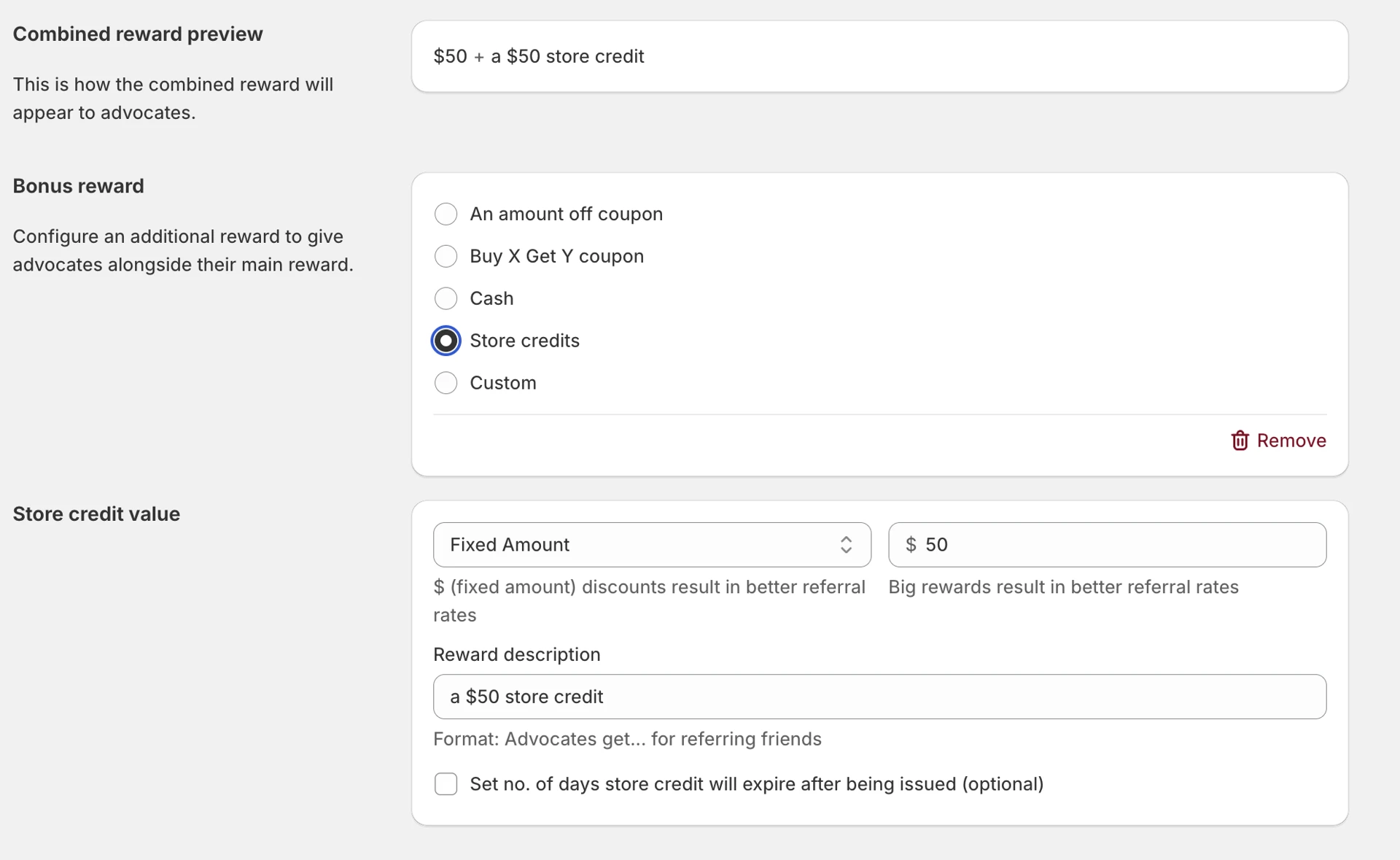Viewport: 1400px width, 860px height.
Task: Click the trash icon next to Remove
Action: (1240, 441)
